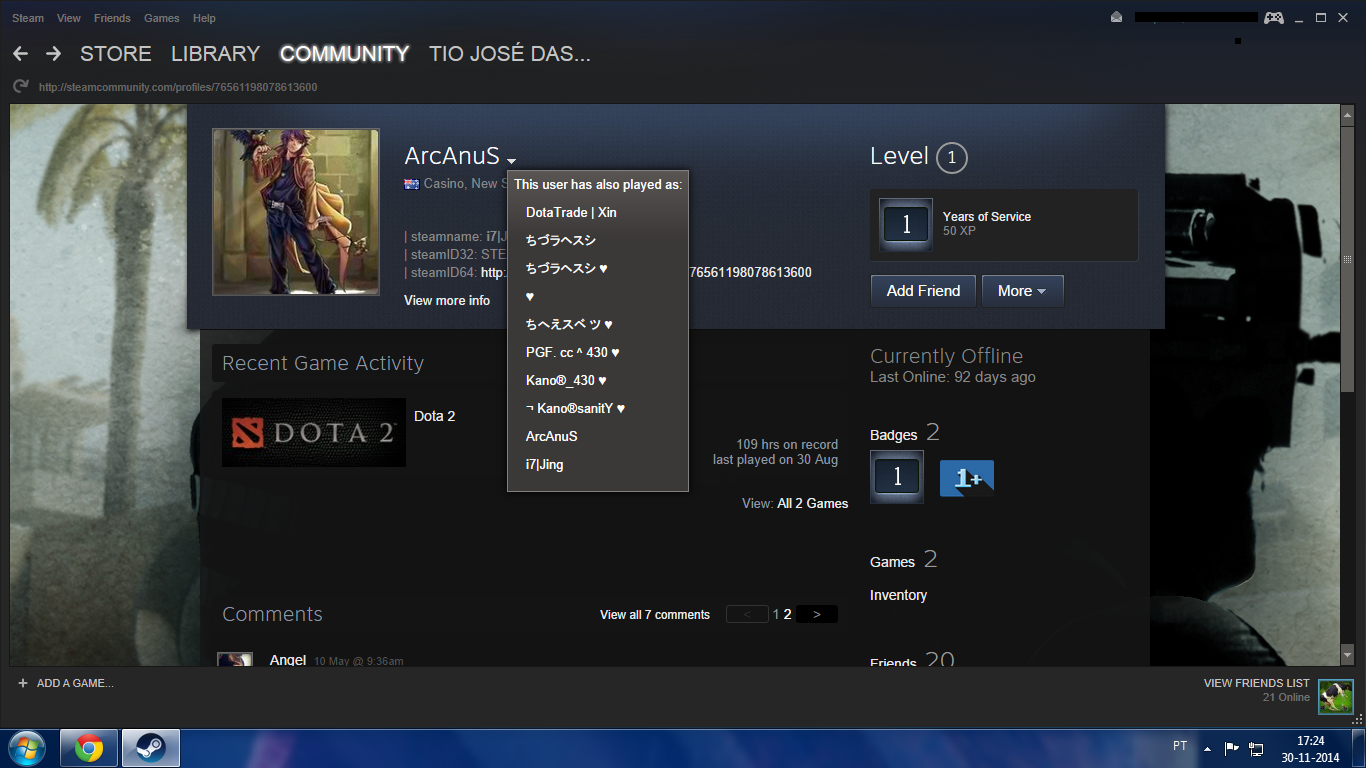1366x768 pixels.
Task: Open the All 2 Games link
Action: (x=812, y=503)
